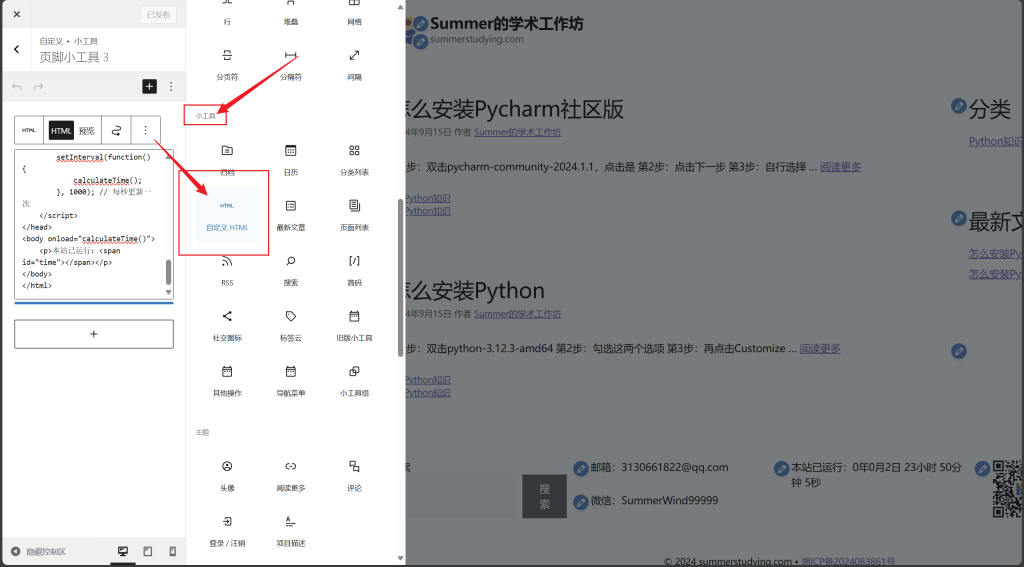Click 阅读更多 link under Python post
1024x567 pixels.
[820, 348]
